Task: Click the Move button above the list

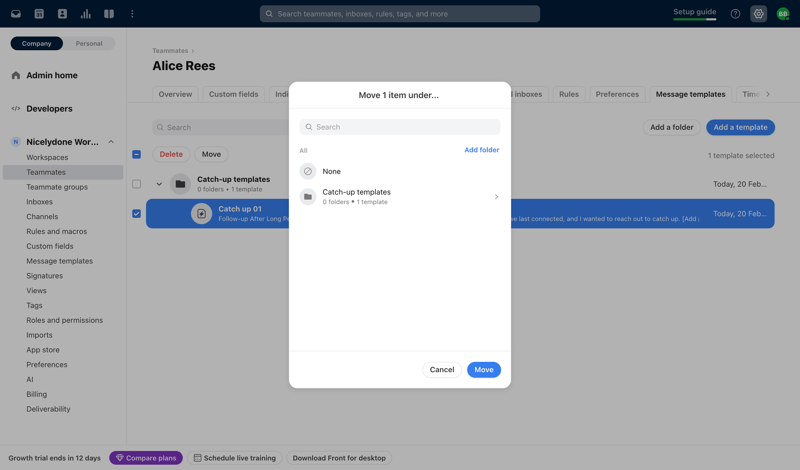Action: (211, 154)
